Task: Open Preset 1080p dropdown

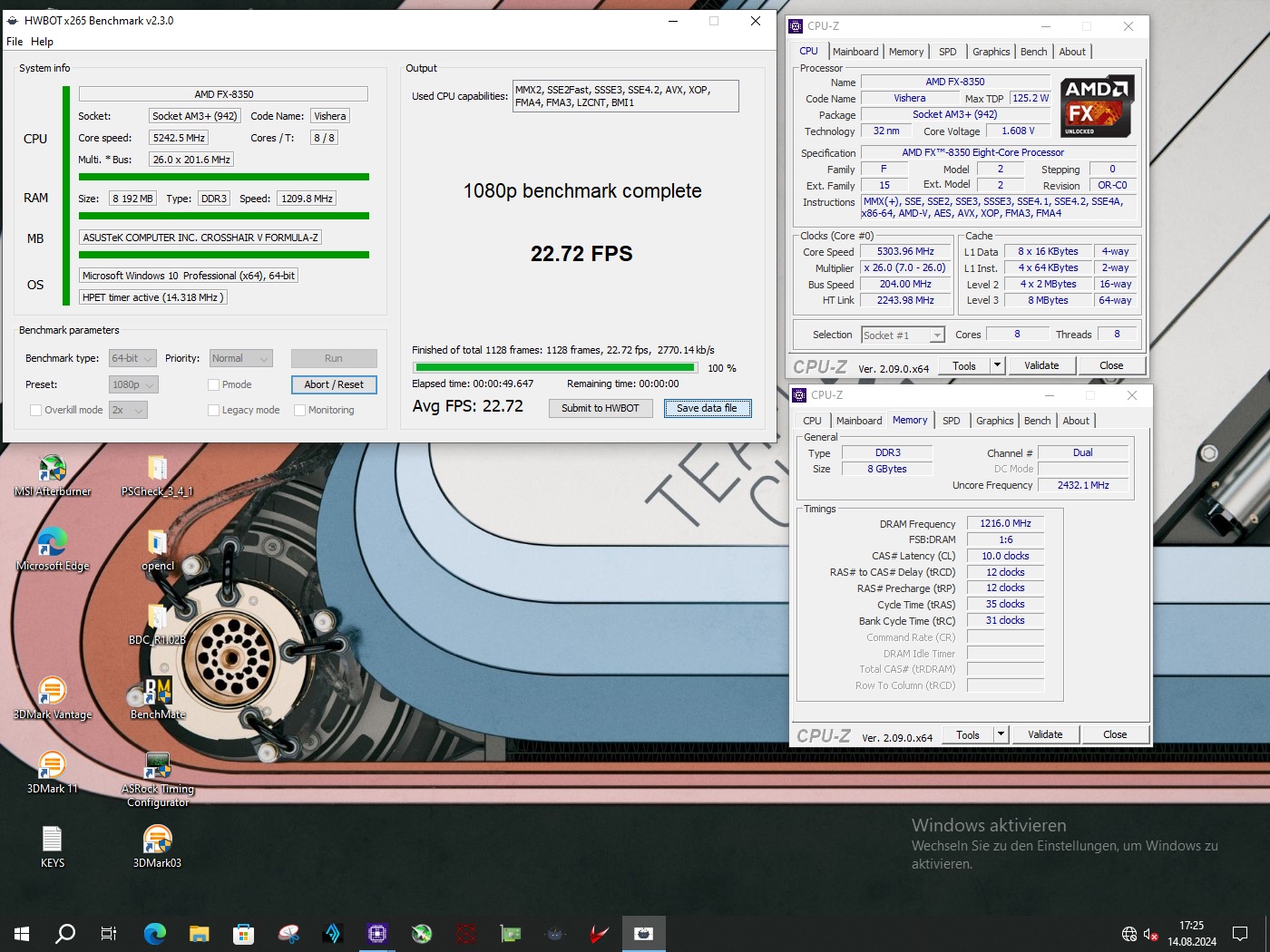Action: coord(133,384)
